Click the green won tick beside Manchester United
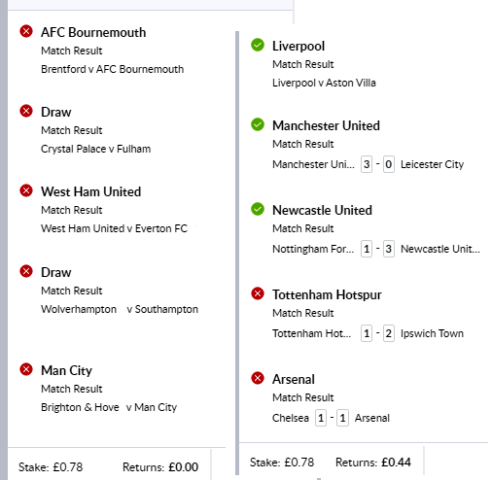 coord(257,124)
